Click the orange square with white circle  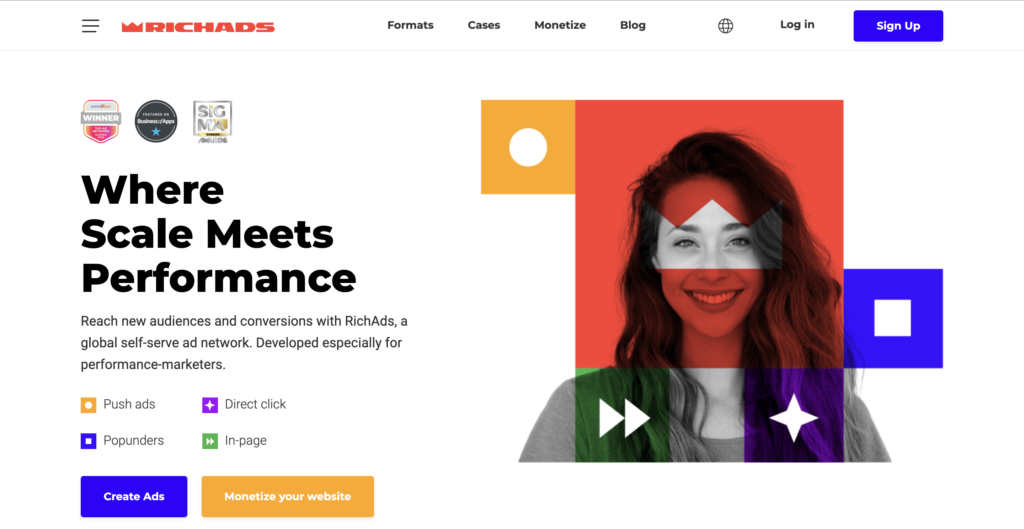(528, 147)
